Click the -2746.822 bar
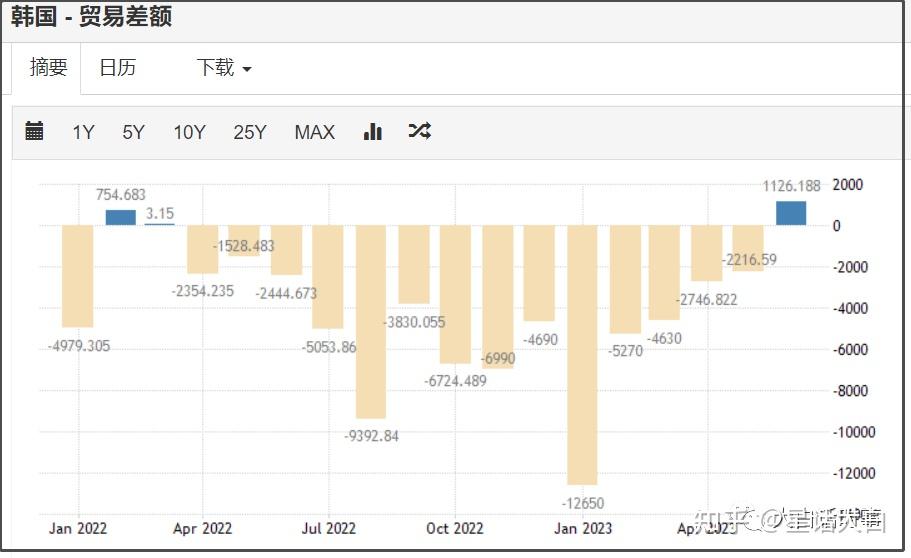 coord(706,253)
